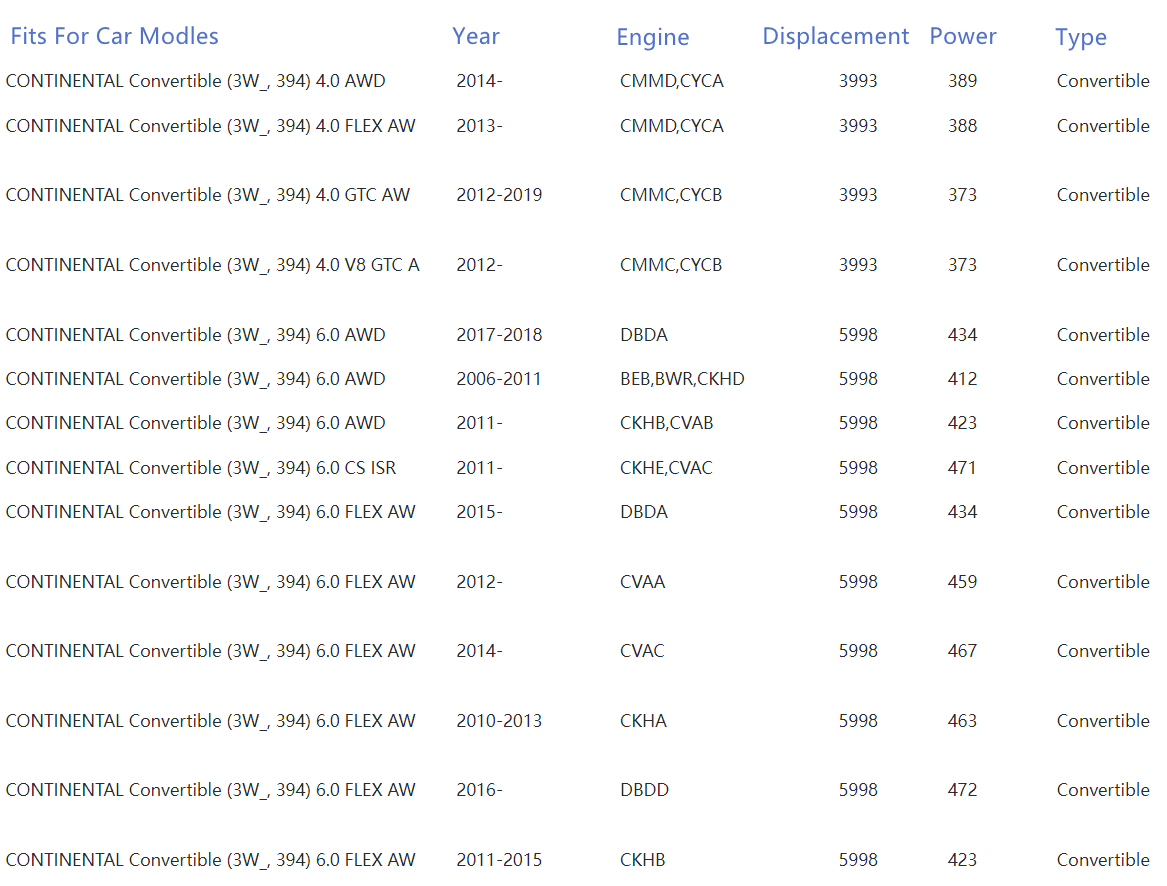Click the 4.0 FLEX AW model name

pyautogui.click(x=210, y=126)
